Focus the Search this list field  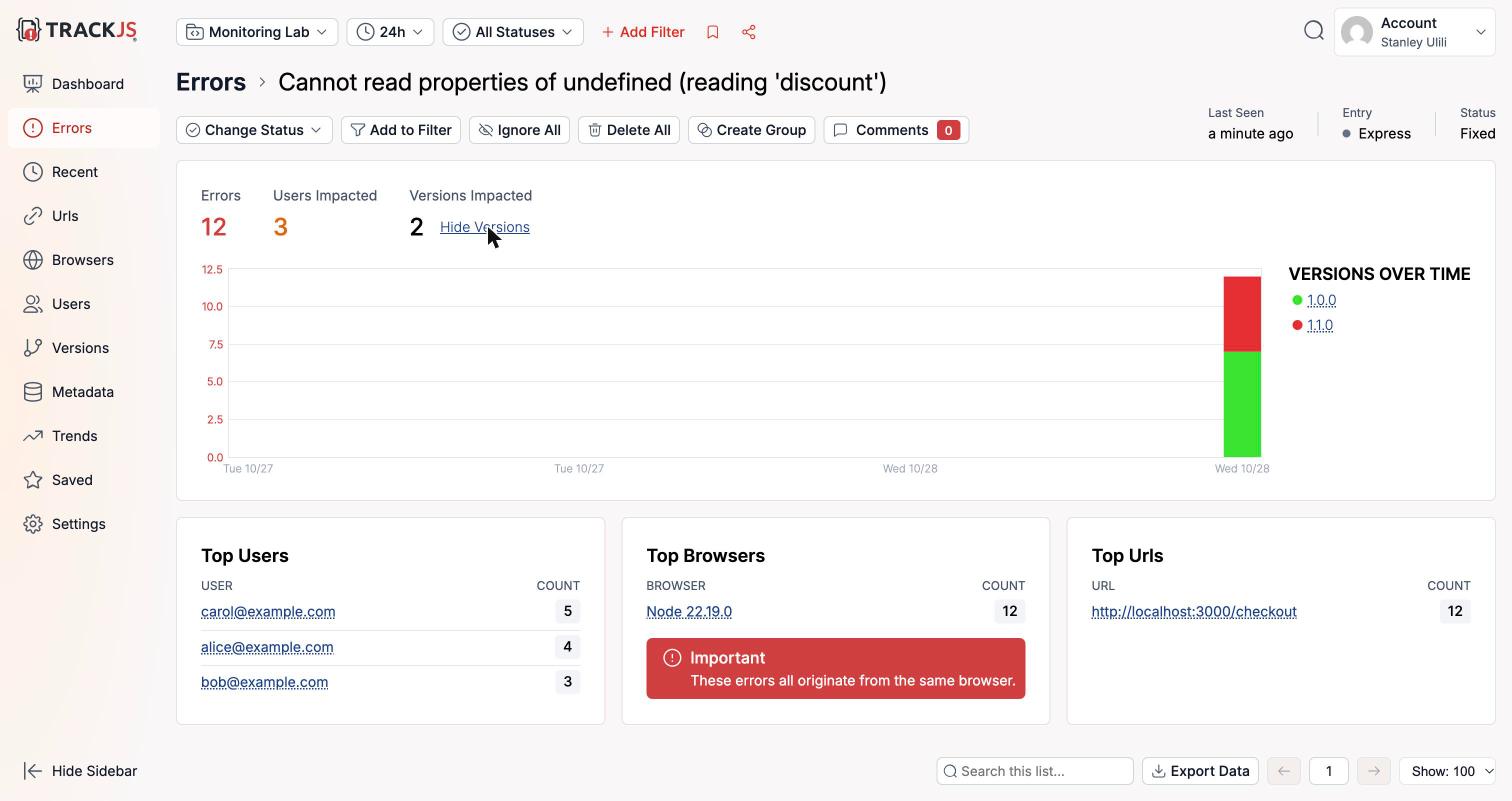pyautogui.click(x=1035, y=771)
